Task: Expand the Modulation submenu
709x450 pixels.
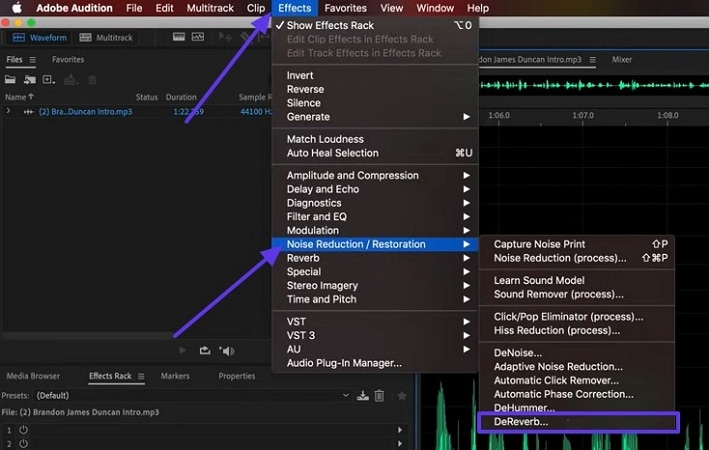Action: 375,231
